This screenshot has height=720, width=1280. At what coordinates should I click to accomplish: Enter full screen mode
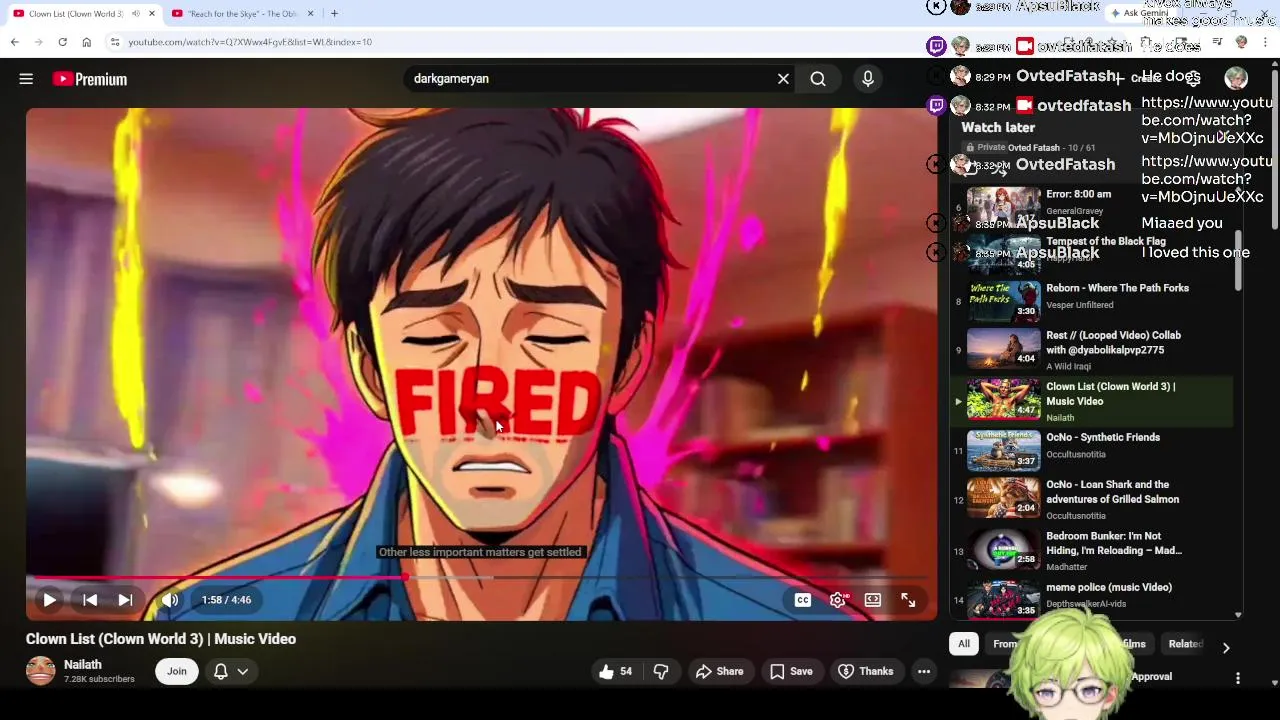click(908, 600)
